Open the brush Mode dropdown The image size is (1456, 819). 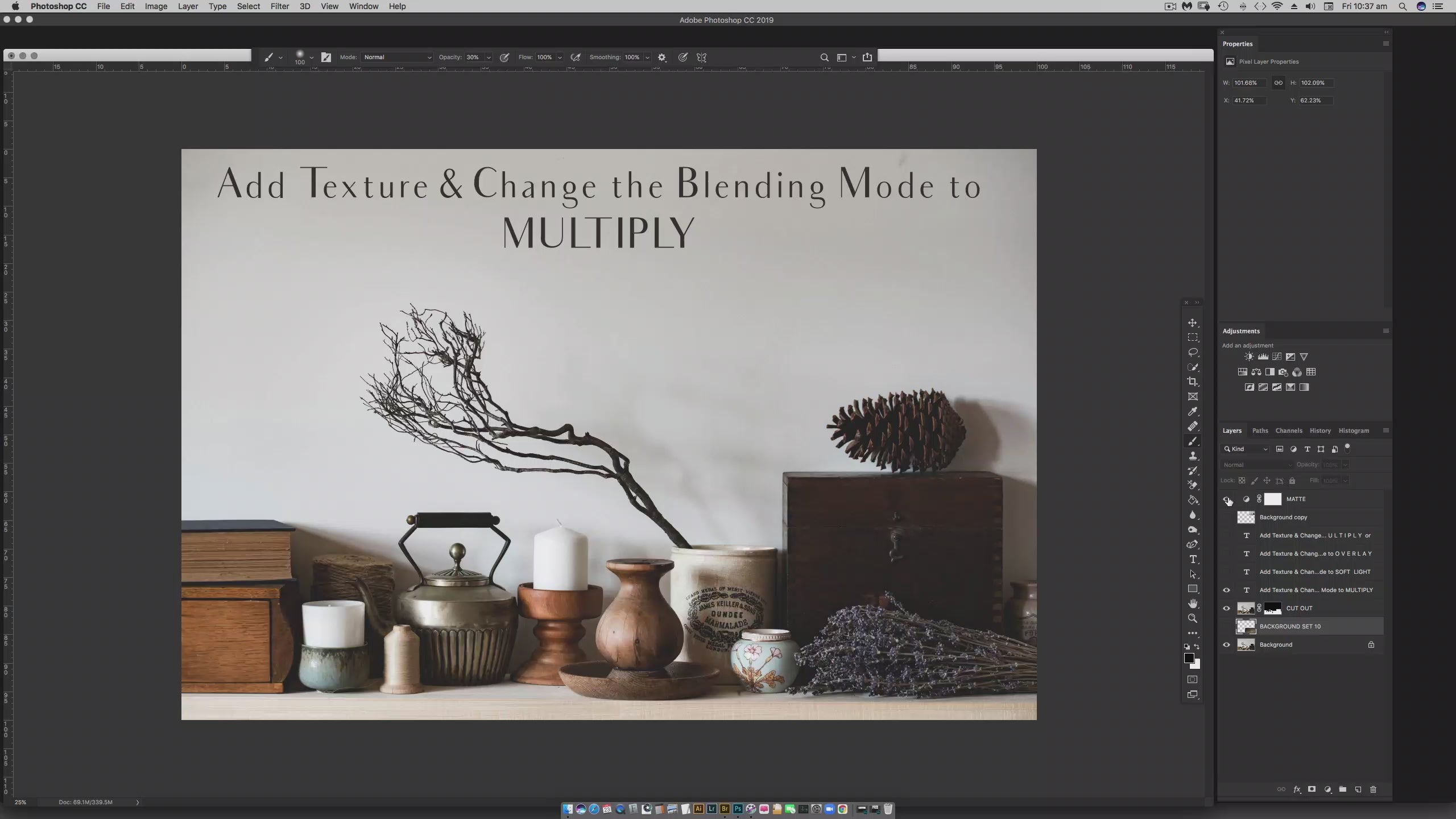click(x=397, y=57)
